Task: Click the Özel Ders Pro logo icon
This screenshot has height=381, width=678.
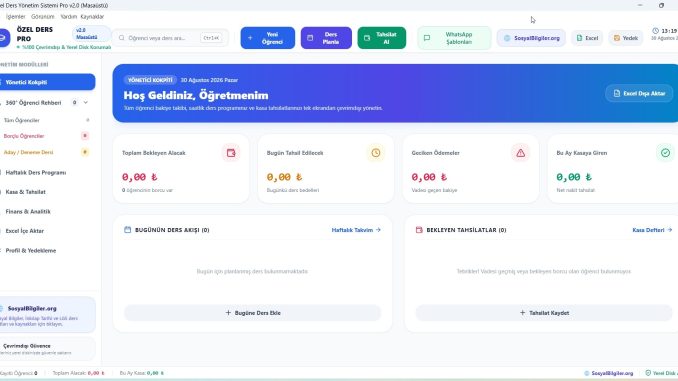Action: [x=3, y=38]
